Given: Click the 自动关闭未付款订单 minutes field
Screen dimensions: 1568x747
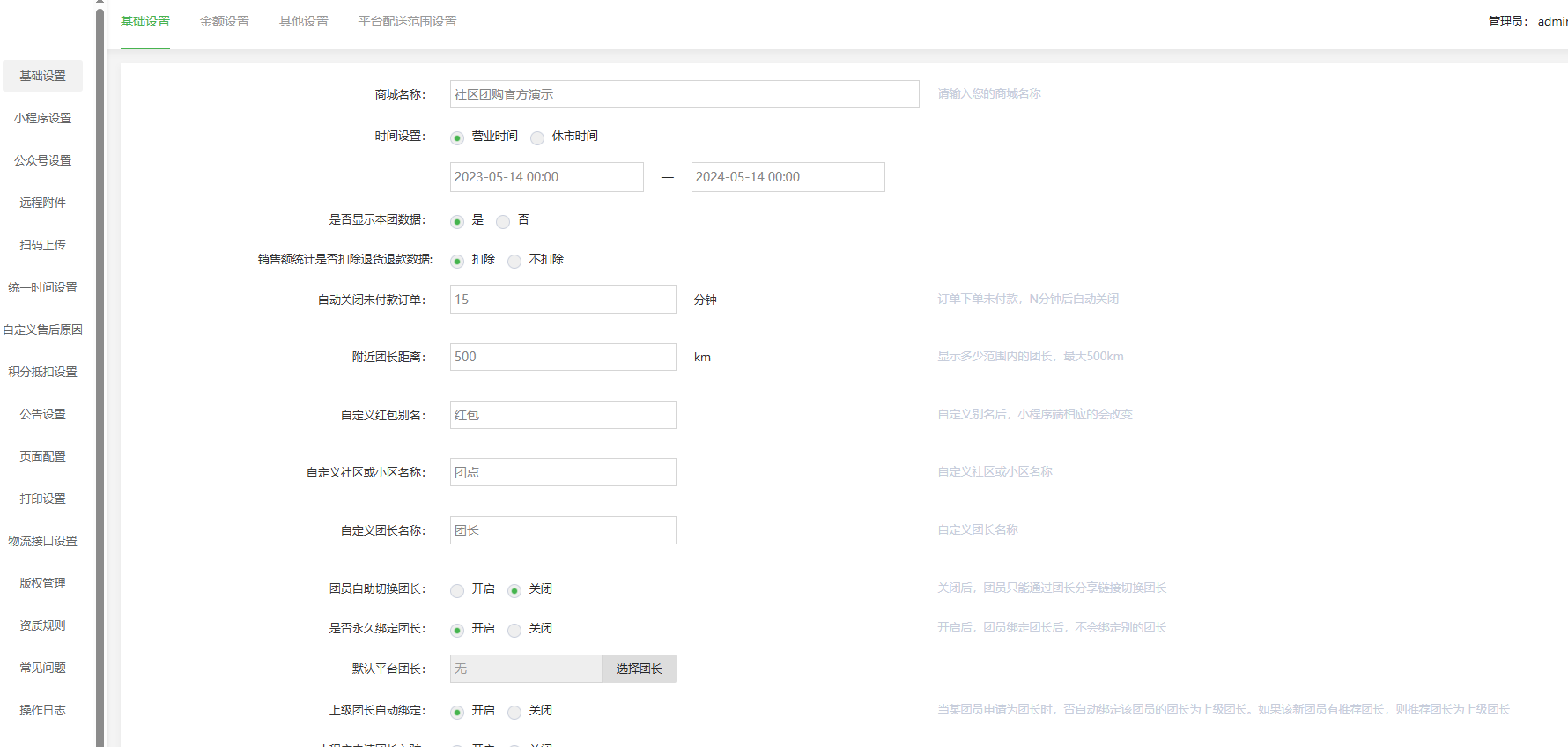Looking at the screenshot, I should [563, 300].
